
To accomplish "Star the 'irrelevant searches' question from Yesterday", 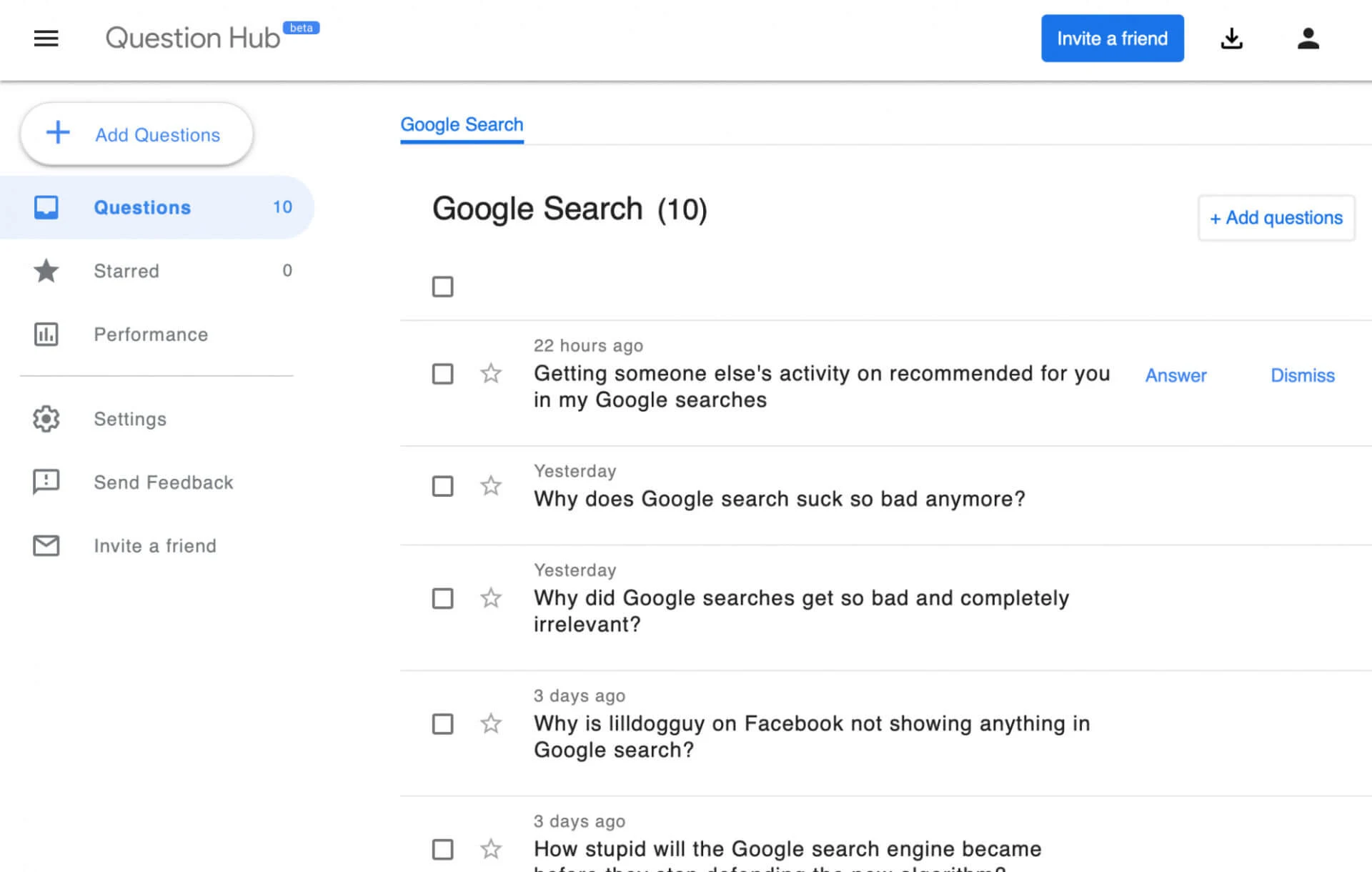I will (x=491, y=598).
